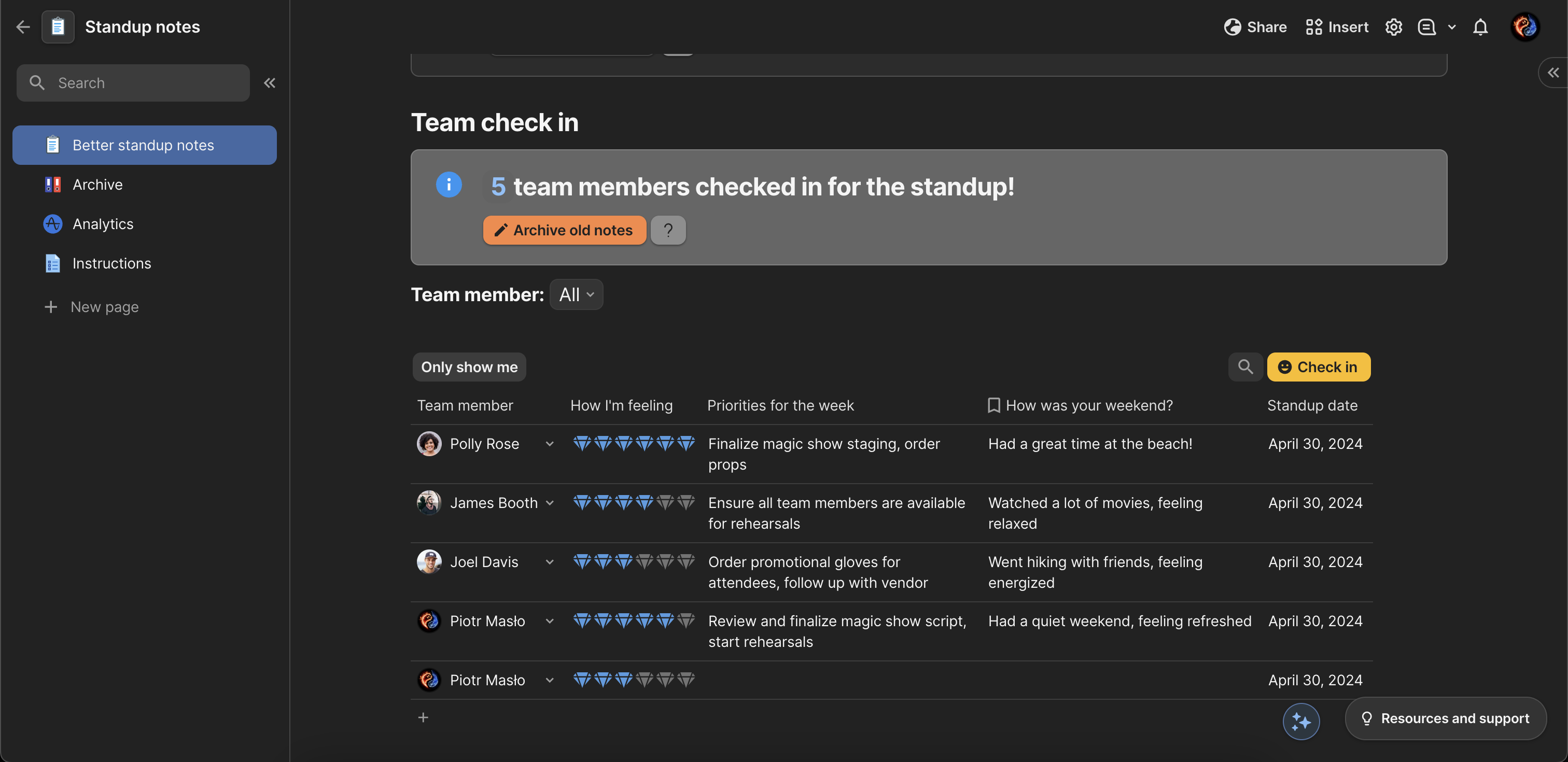Go to the Analytics page
1568x762 pixels.
coord(102,224)
